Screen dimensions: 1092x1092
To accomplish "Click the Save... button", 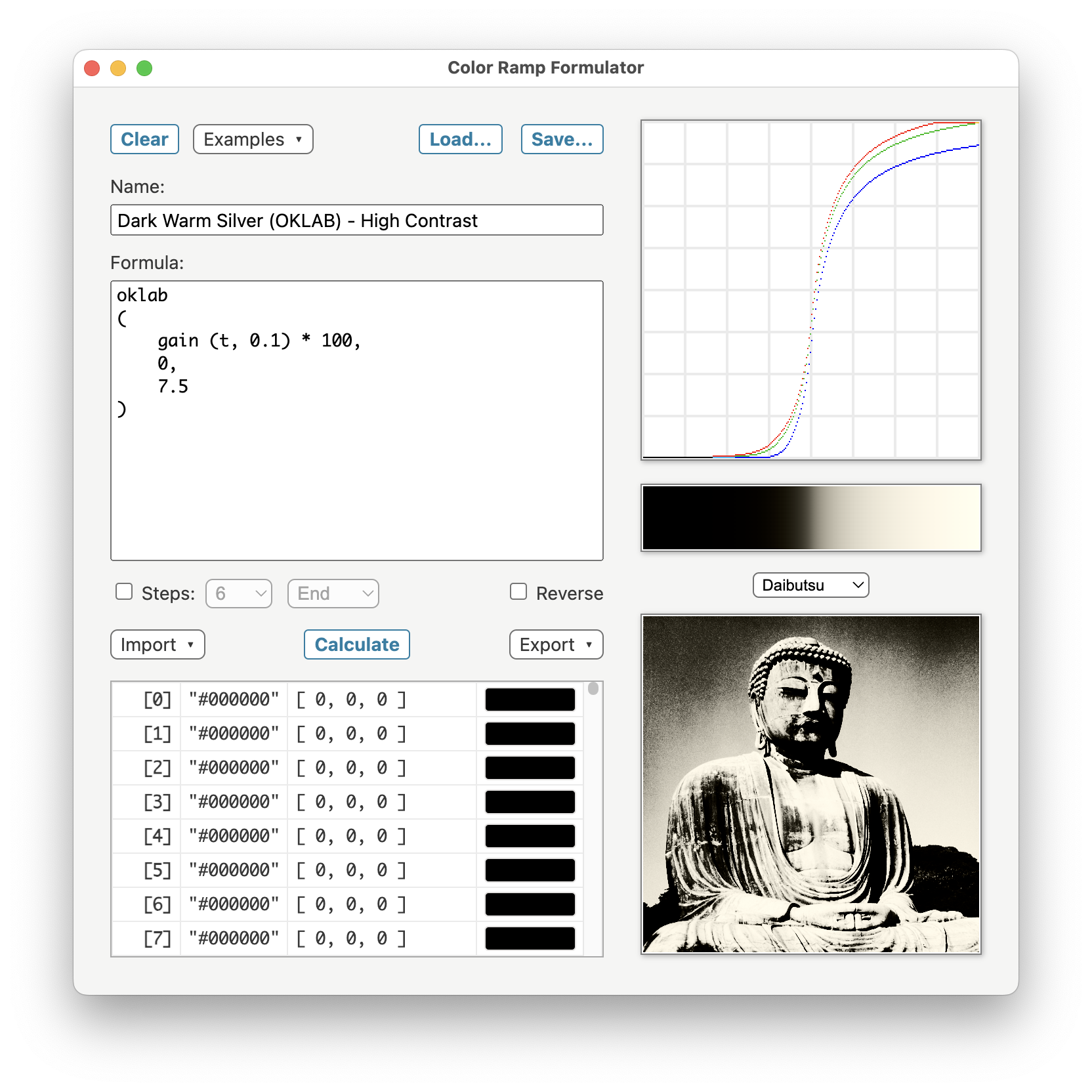I will click(x=562, y=139).
